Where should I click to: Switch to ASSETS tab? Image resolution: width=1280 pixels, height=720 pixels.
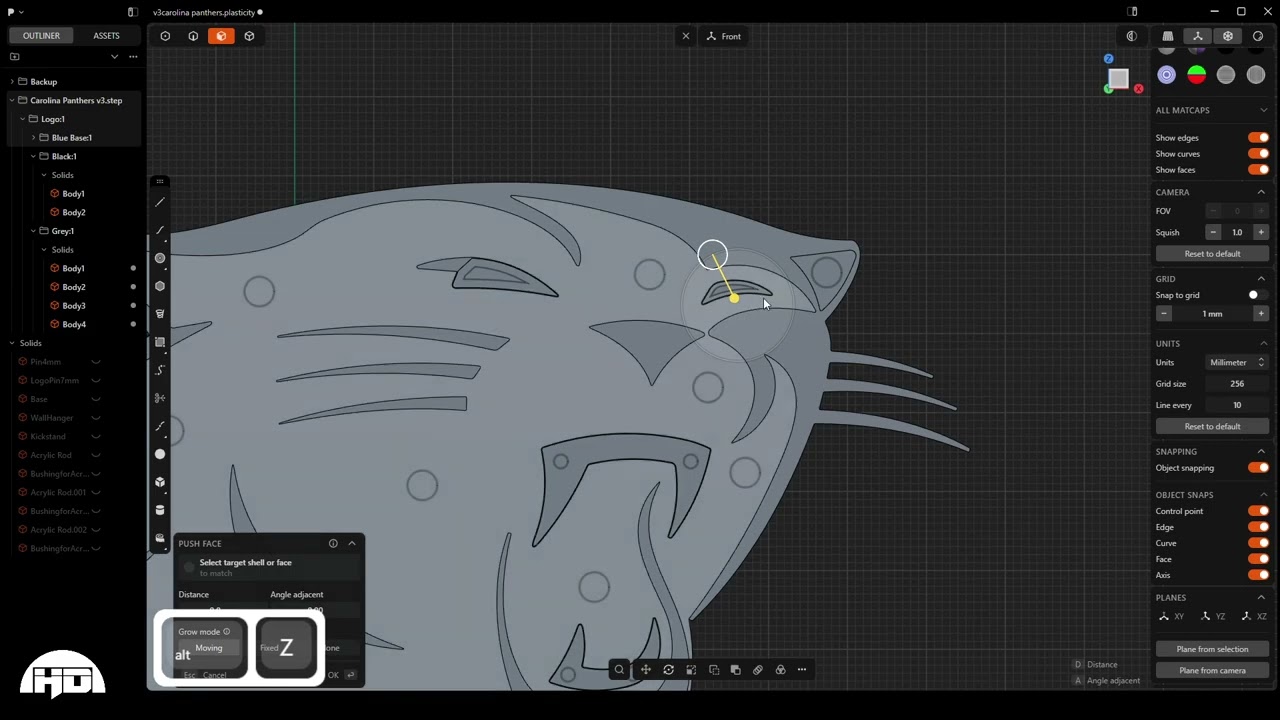click(106, 36)
